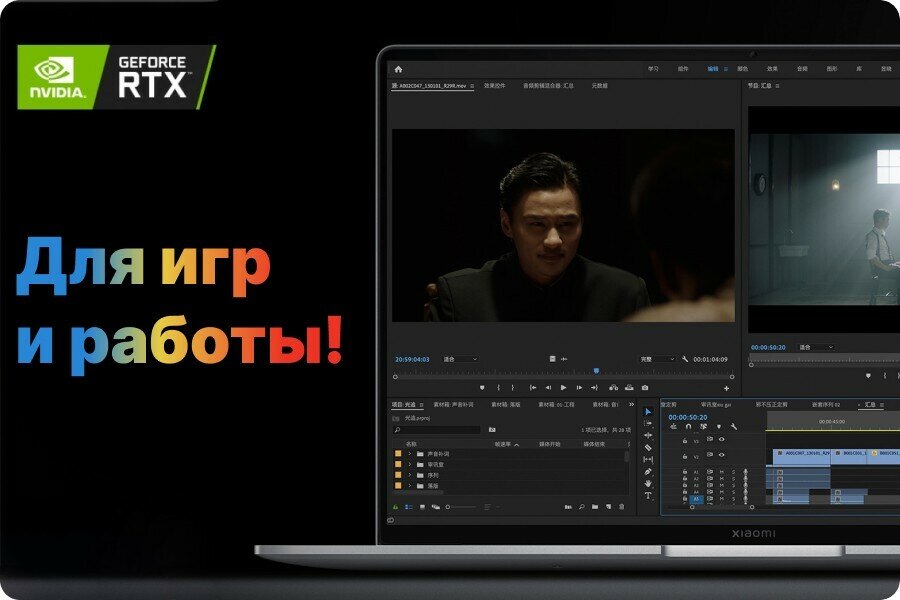Create new item in project panel
900x600 pixels.
[608, 507]
